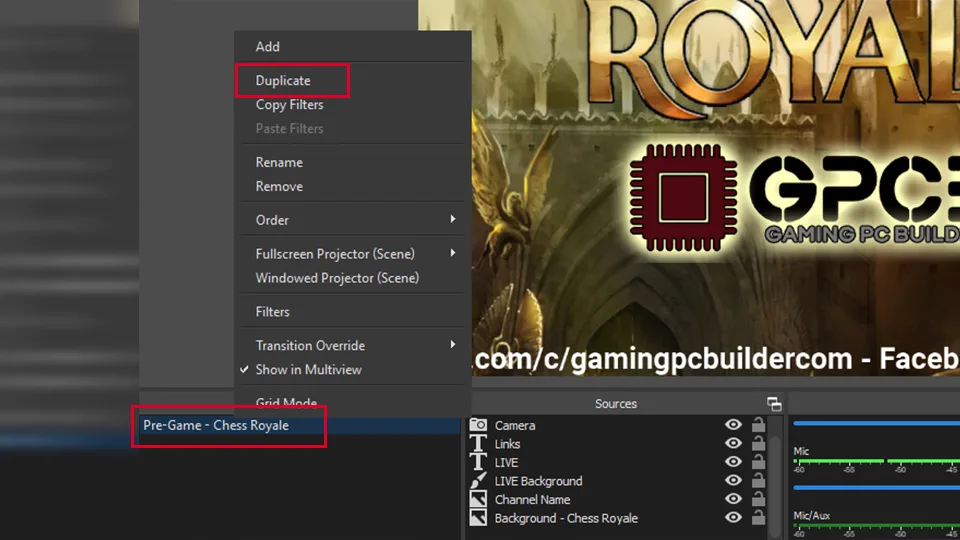Lock the Background - Chess Royale source
Image resolution: width=960 pixels, height=540 pixels.
click(758, 517)
